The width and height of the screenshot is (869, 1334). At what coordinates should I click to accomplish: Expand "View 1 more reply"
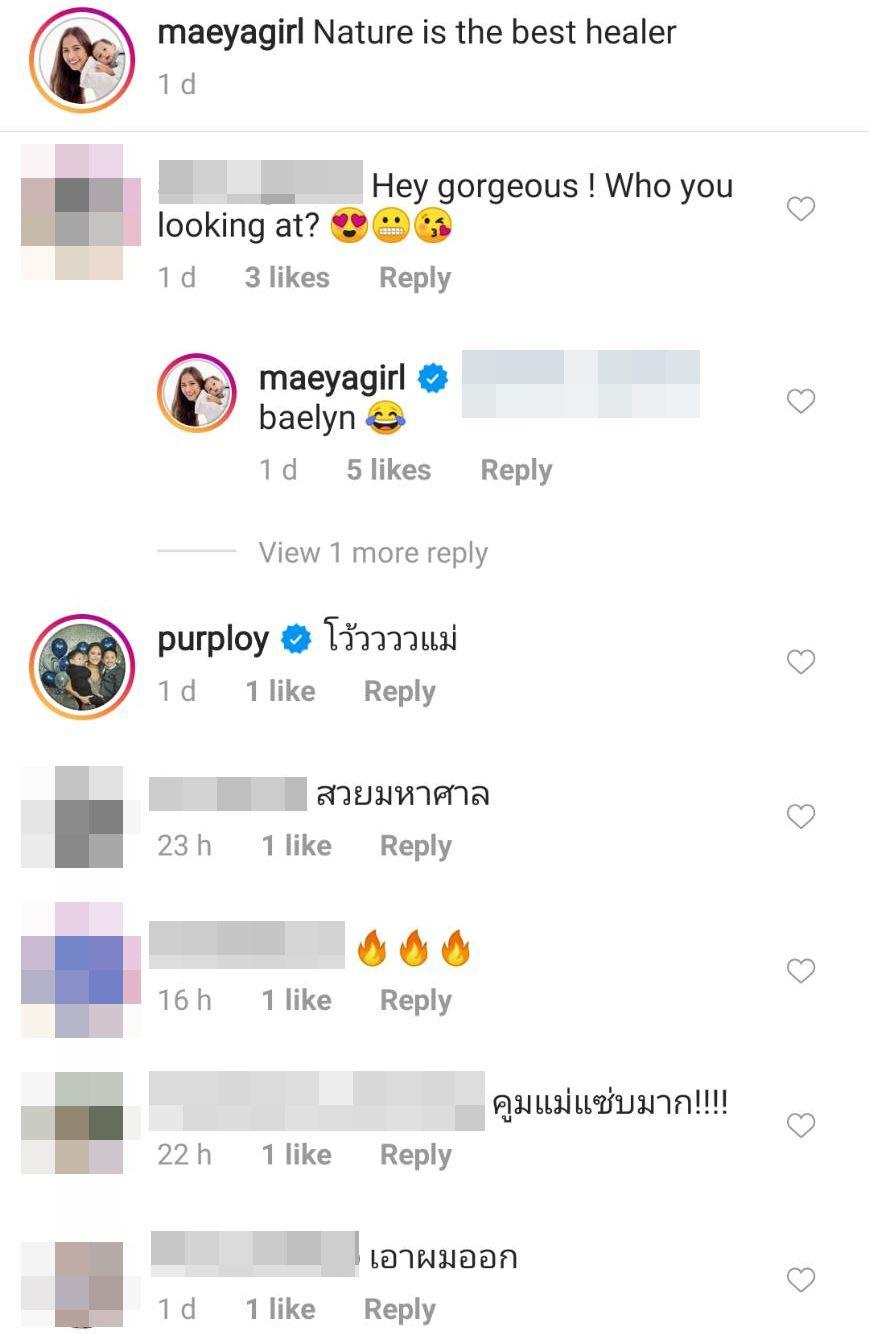pyautogui.click(x=373, y=553)
